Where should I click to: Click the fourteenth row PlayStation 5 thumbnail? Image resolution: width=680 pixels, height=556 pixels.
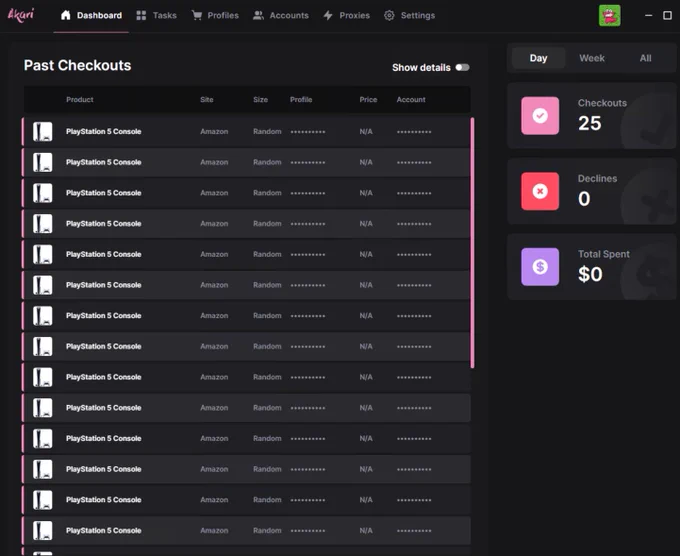pos(43,531)
